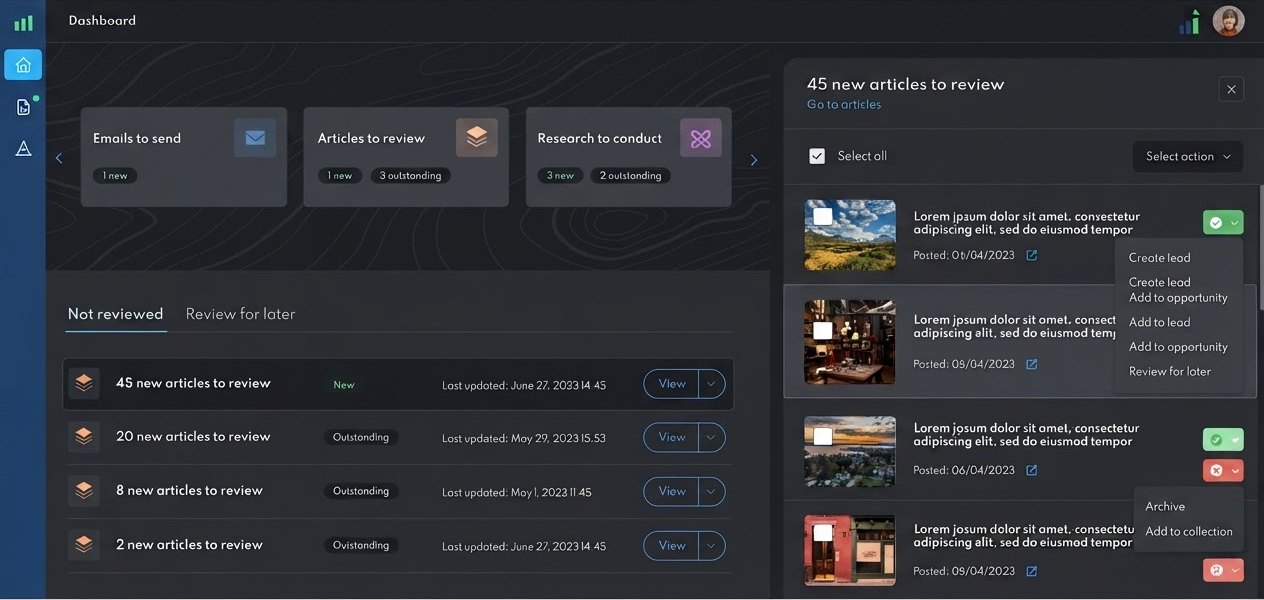Click View for 2 new articles to review

pos(672,545)
